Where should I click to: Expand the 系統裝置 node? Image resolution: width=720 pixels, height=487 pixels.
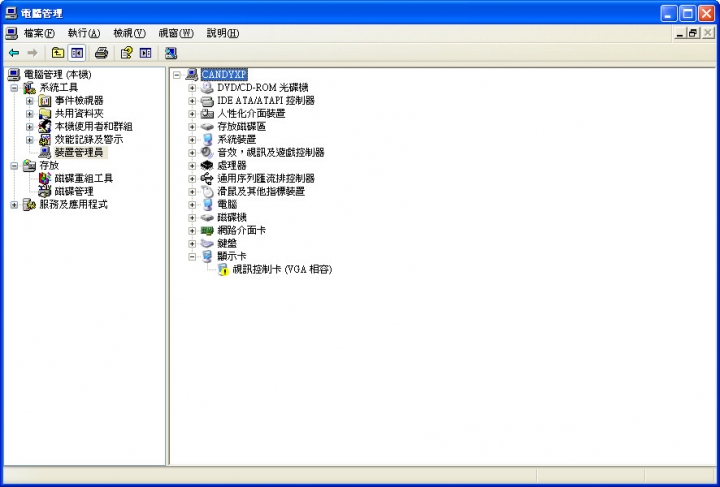pyautogui.click(x=192, y=140)
